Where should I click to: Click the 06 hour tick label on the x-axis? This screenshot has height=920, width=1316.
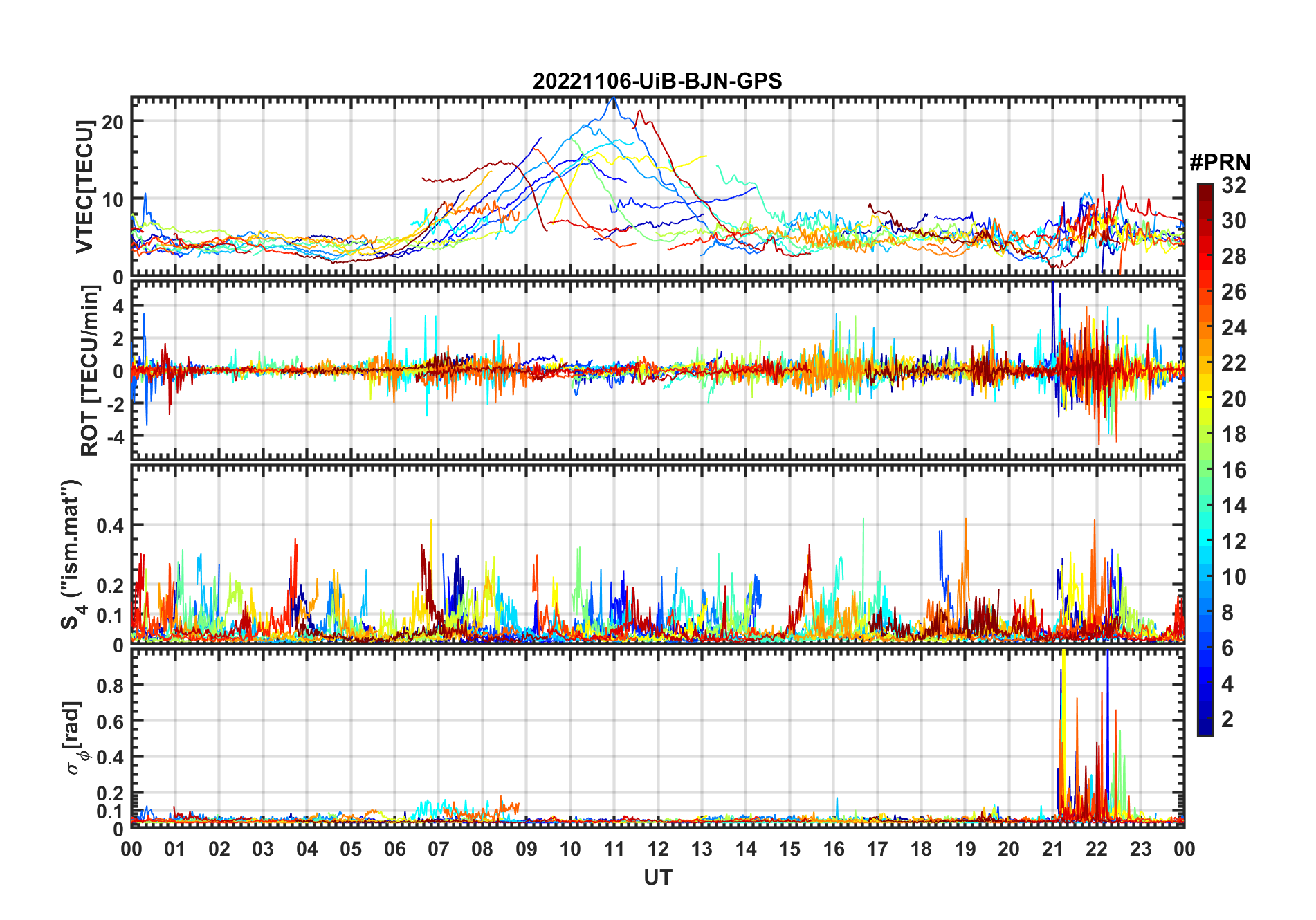394,849
